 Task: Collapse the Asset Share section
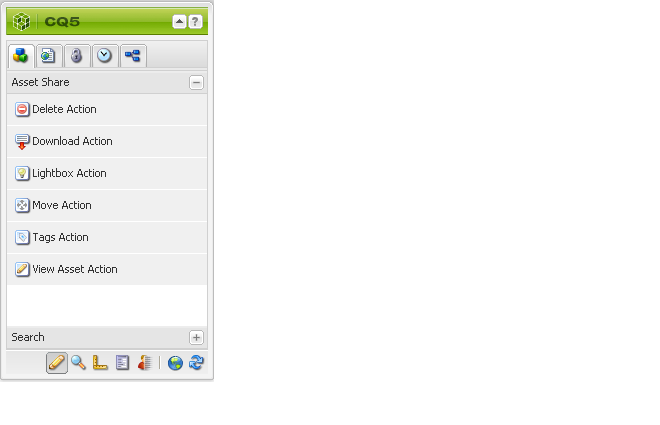[196, 82]
